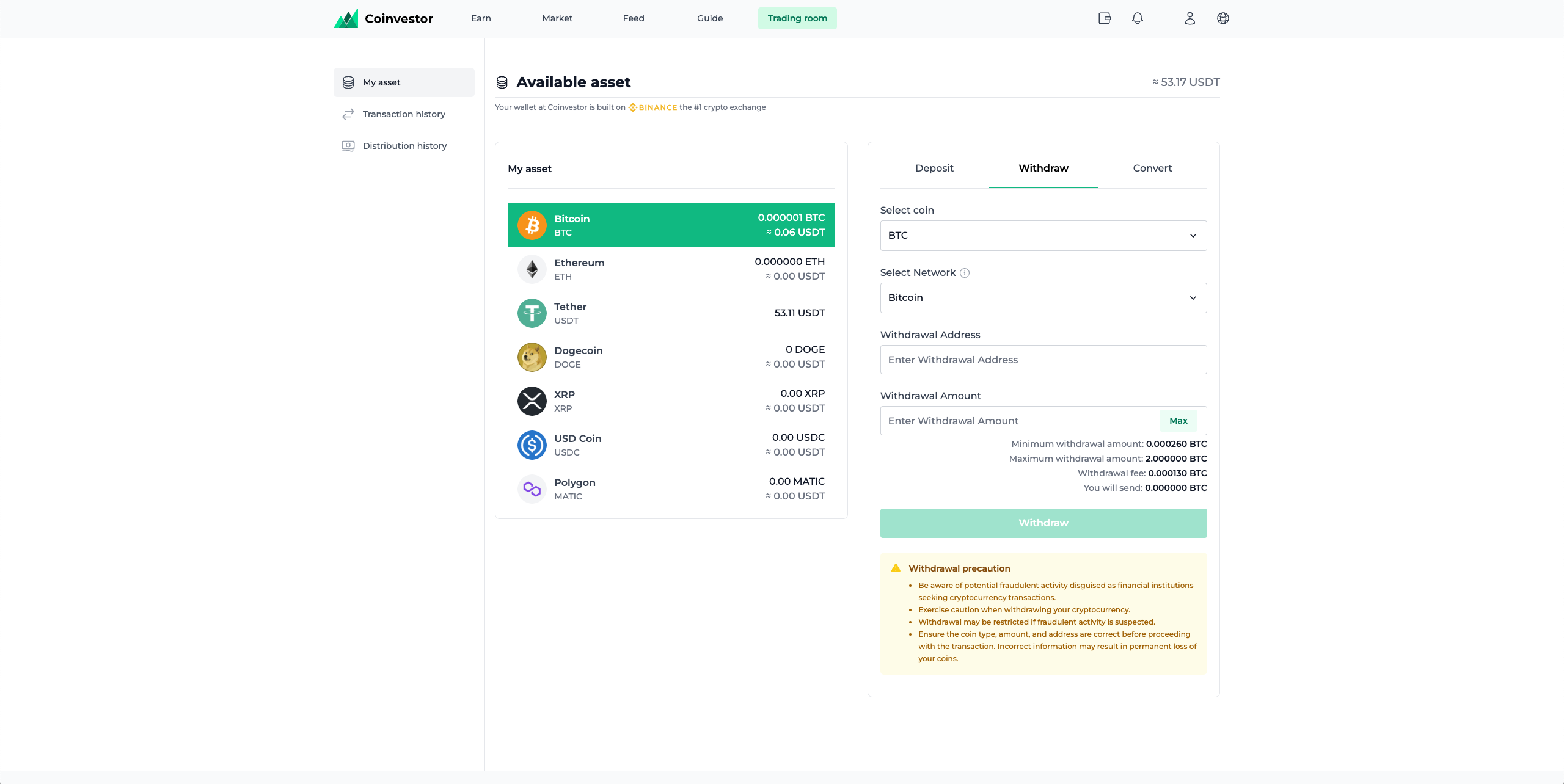1564x784 pixels.
Task: Click the globe language icon
Action: tap(1222, 18)
